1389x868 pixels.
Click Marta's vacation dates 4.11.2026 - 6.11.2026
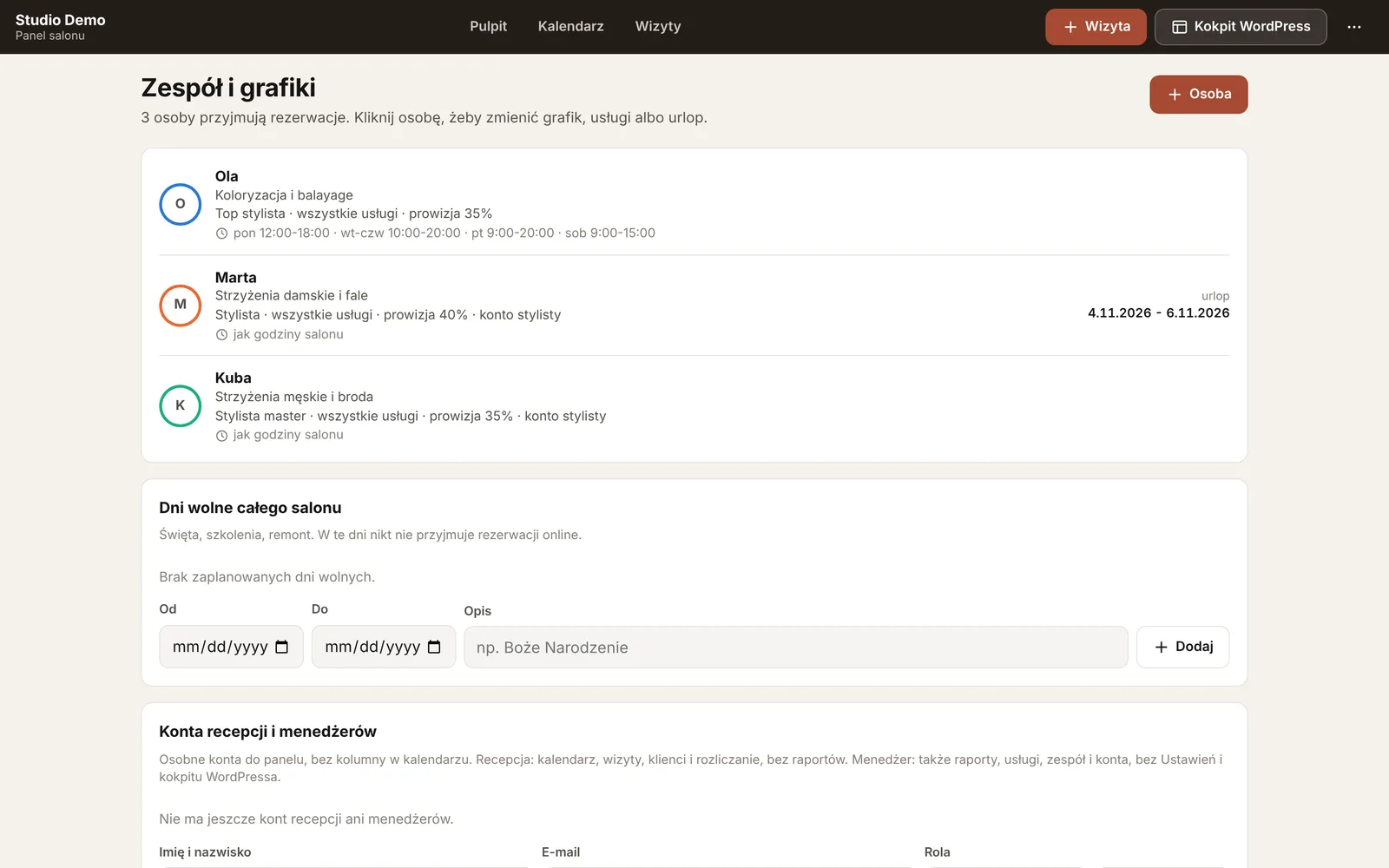coord(1158,313)
